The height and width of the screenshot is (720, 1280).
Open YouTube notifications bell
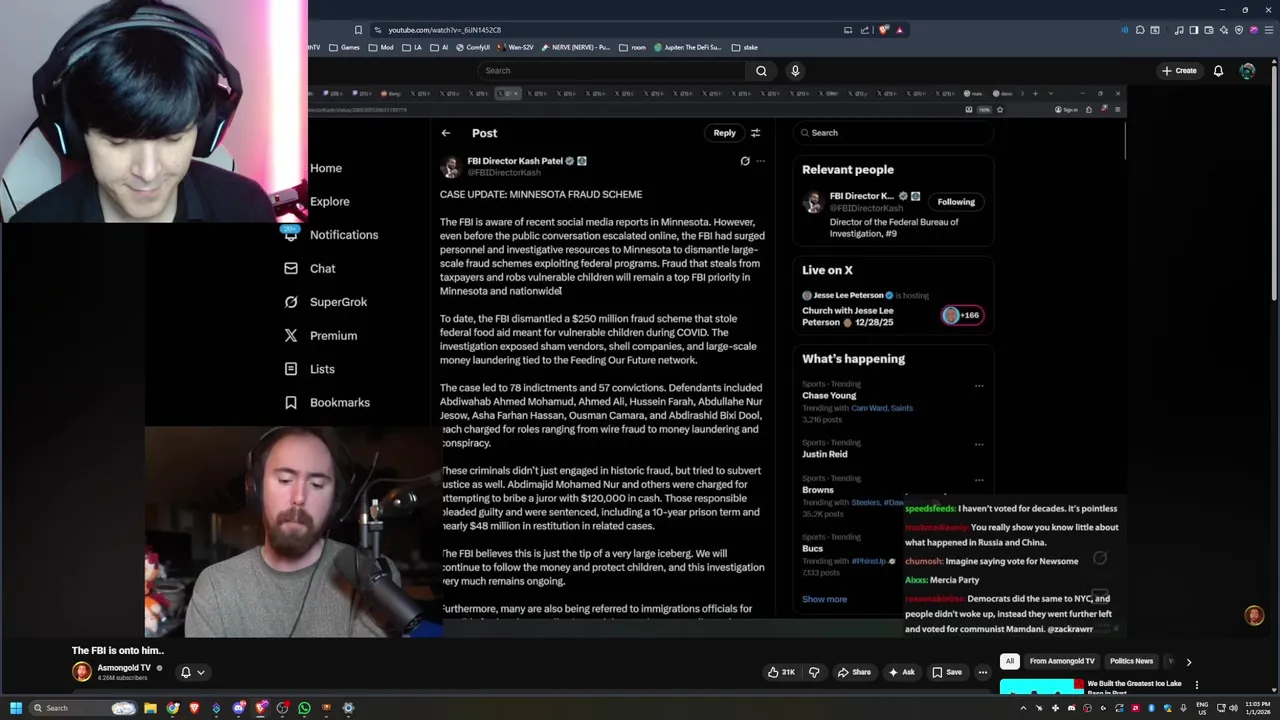click(1218, 71)
